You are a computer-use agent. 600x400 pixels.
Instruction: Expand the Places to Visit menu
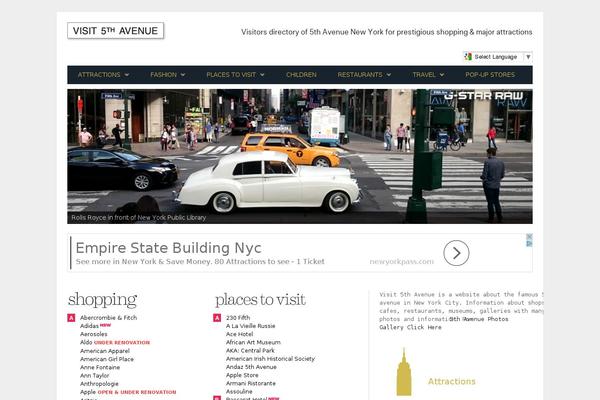click(x=235, y=75)
